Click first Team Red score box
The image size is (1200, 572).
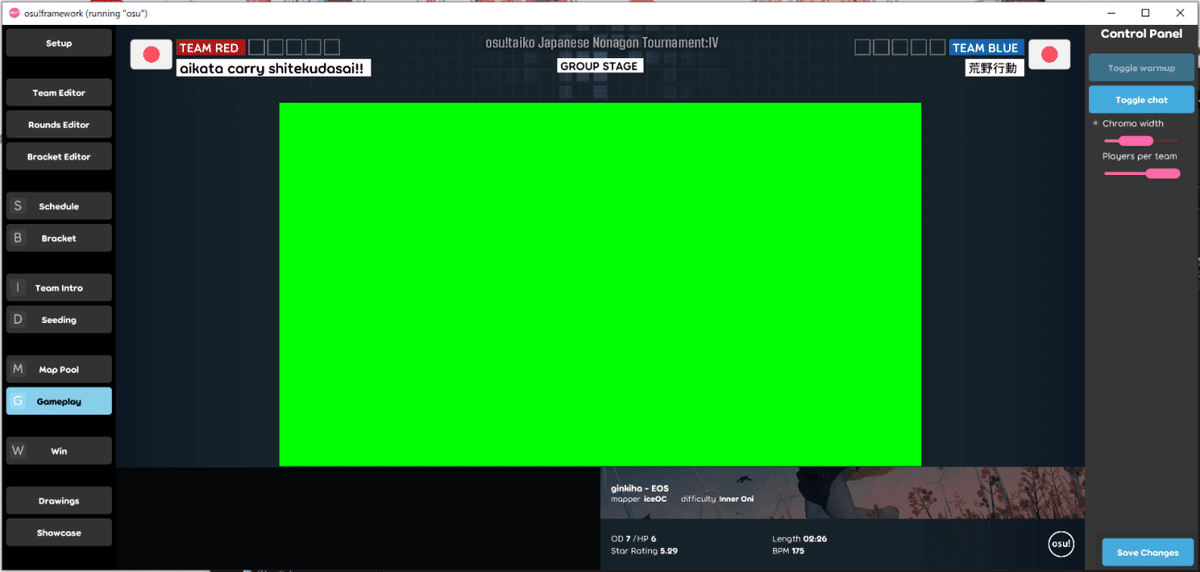pyautogui.click(x=256, y=47)
